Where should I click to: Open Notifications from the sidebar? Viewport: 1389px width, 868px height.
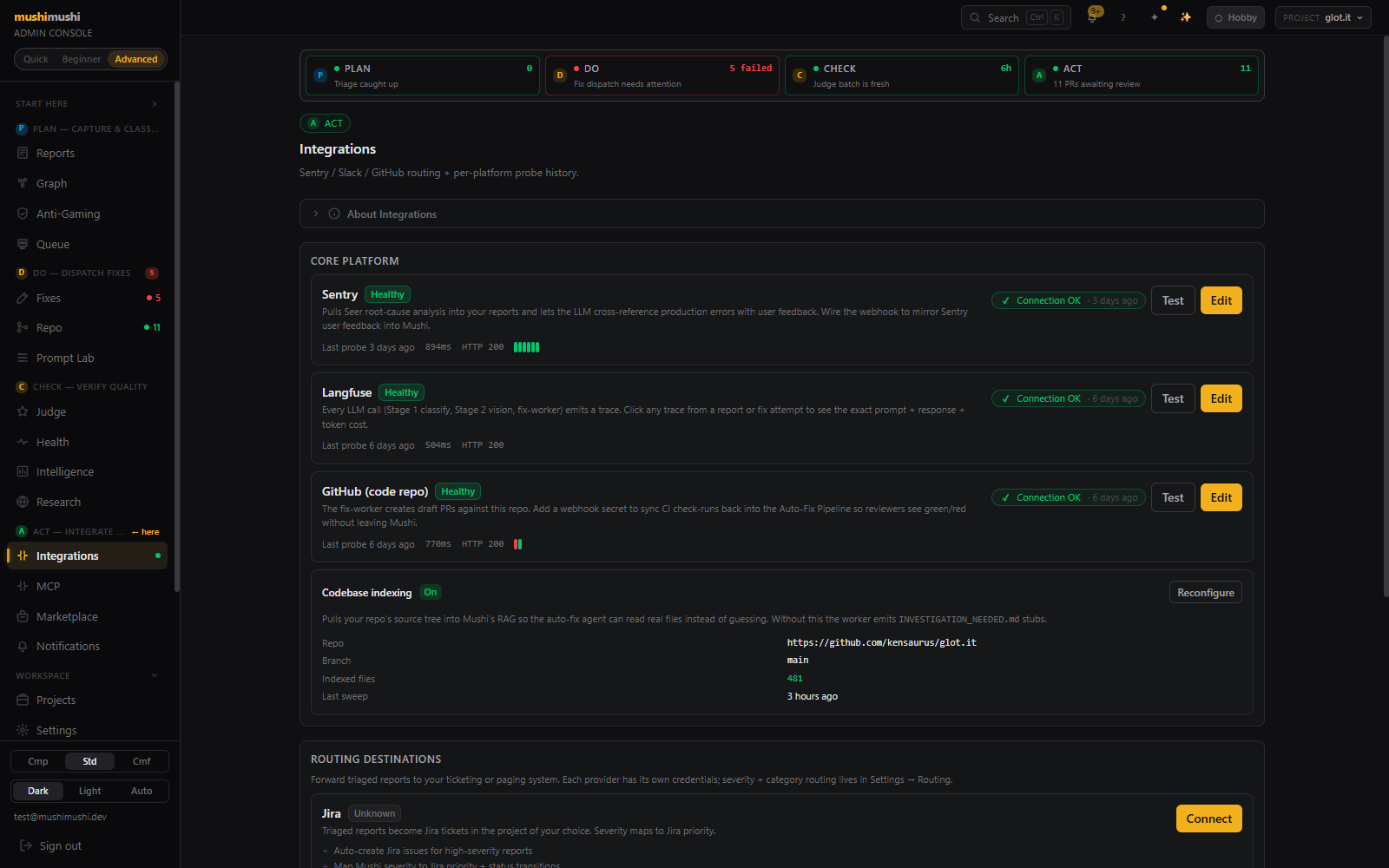(87, 646)
